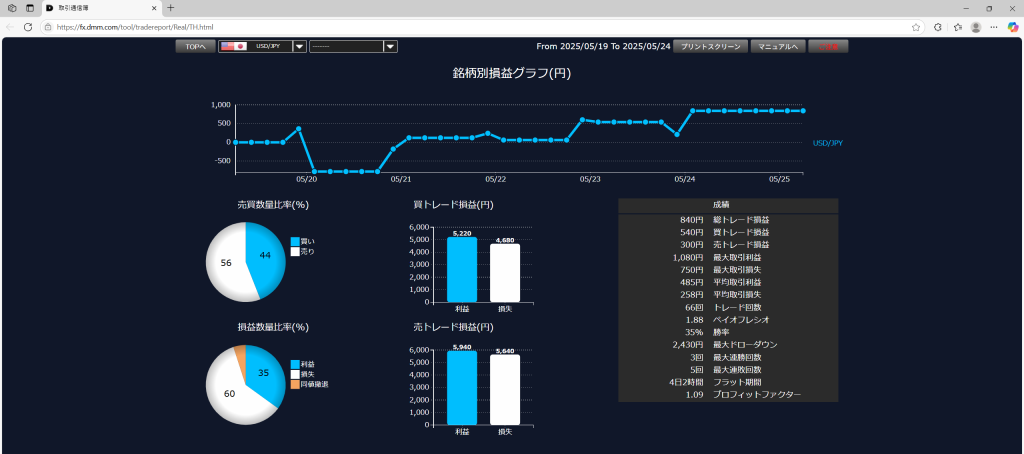The image size is (1024, 454).
Task: Close the 取引通信簿 tab
Action: coord(154,8)
